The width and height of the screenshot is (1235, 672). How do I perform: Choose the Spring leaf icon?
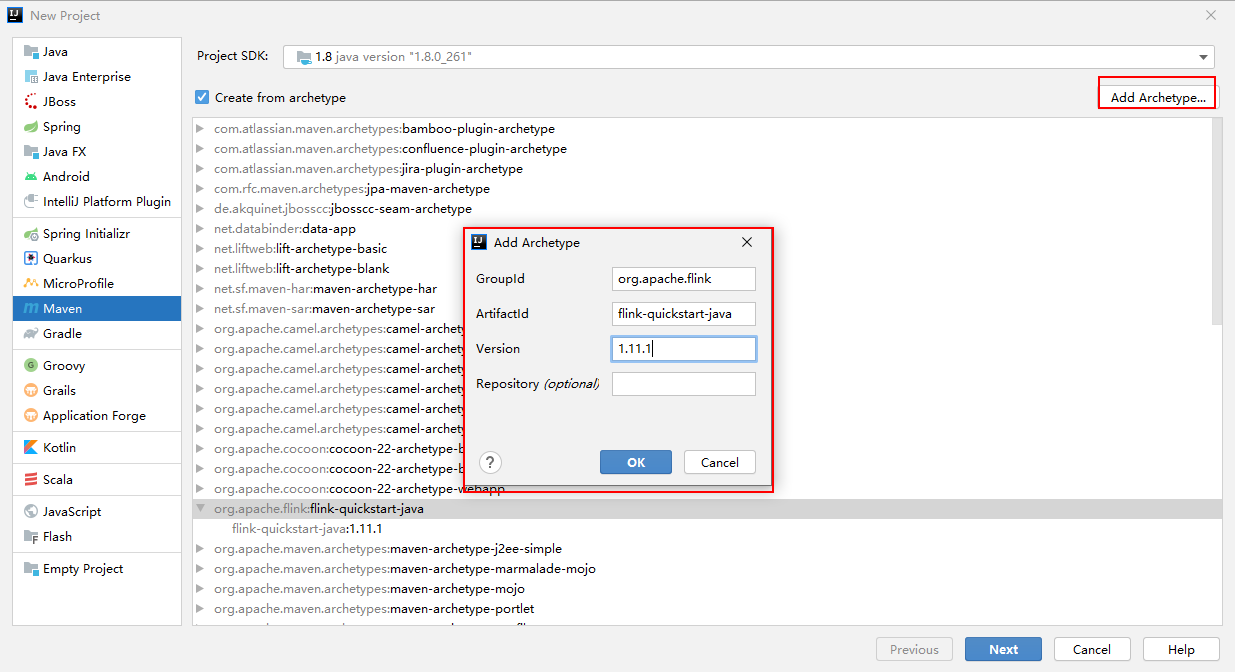point(31,127)
